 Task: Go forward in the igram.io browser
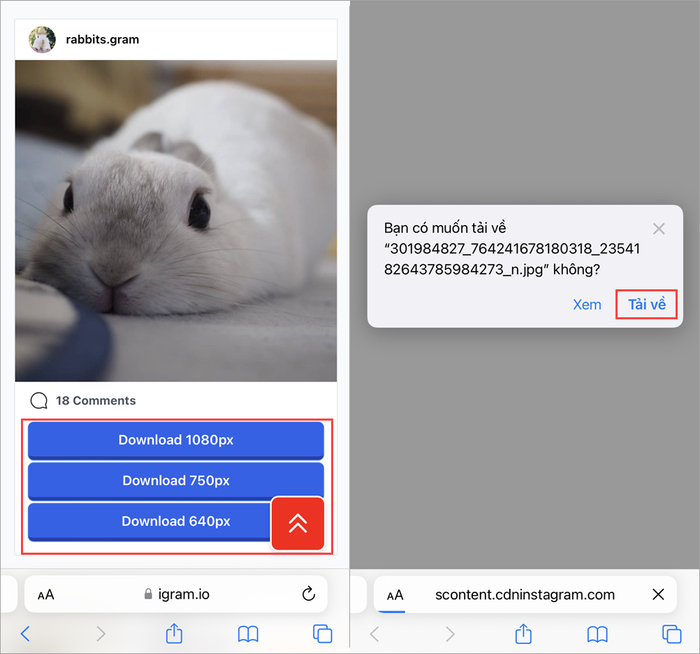(101, 633)
